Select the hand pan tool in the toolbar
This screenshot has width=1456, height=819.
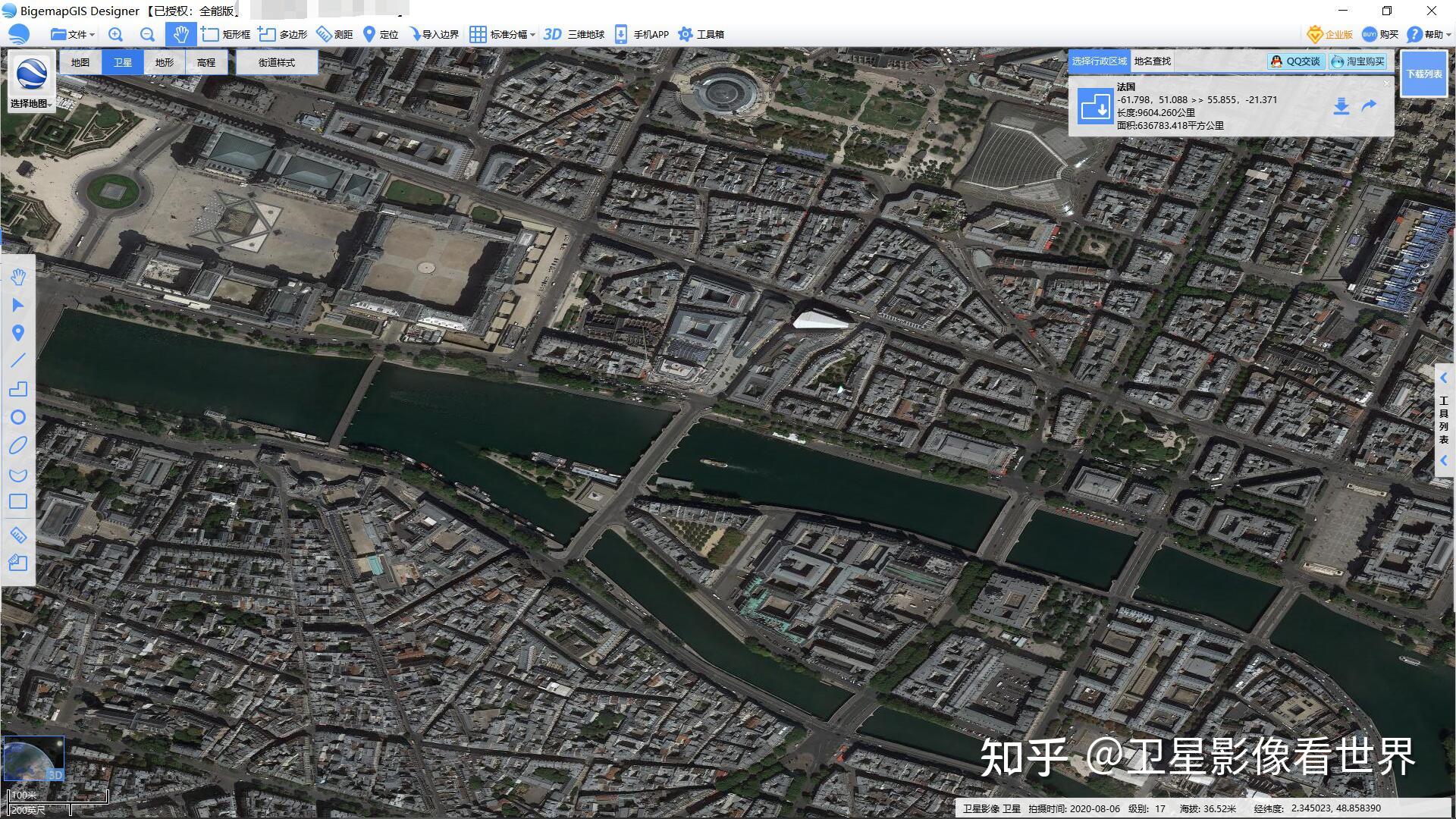pyautogui.click(x=180, y=33)
